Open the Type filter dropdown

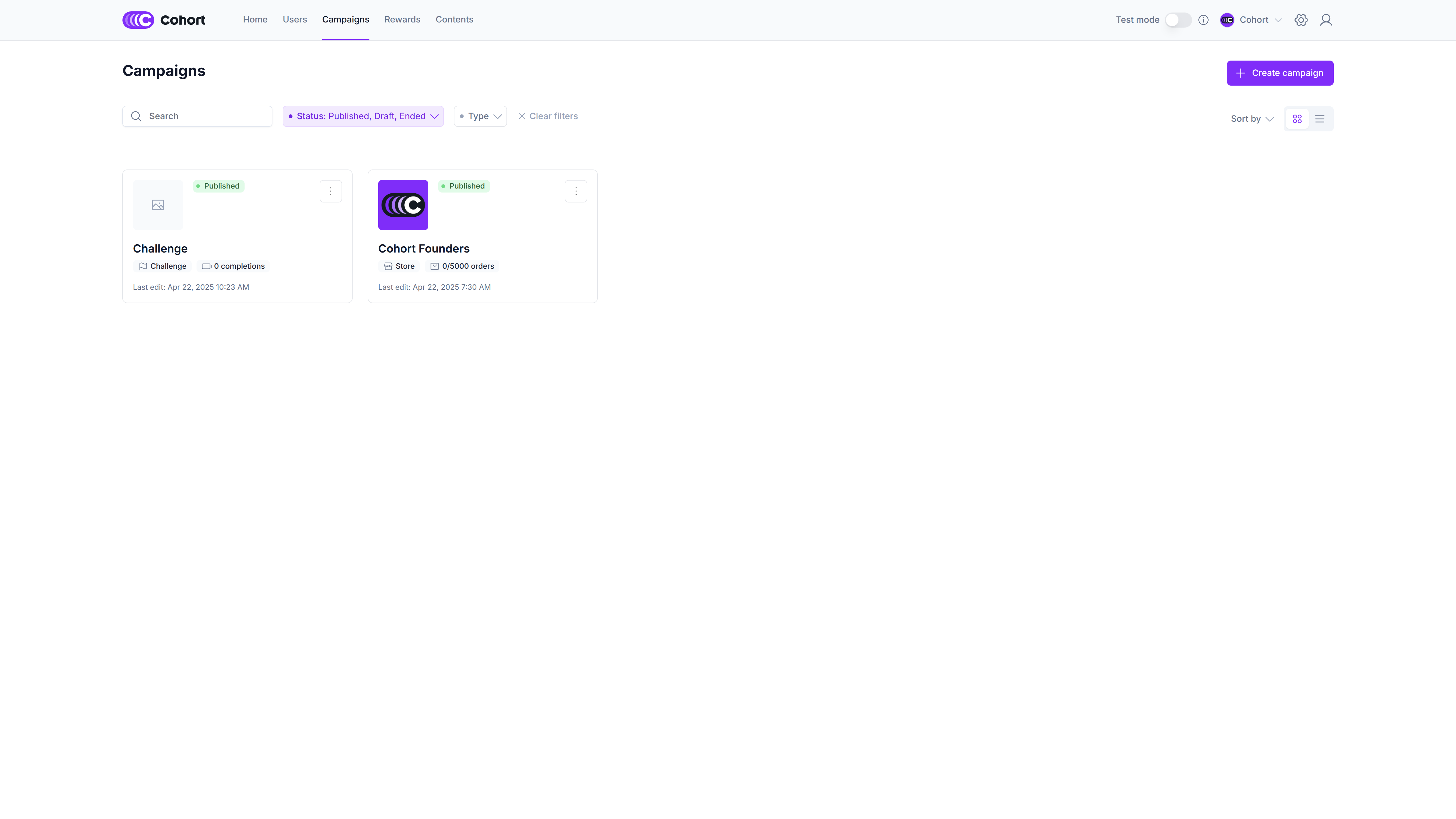click(480, 116)
